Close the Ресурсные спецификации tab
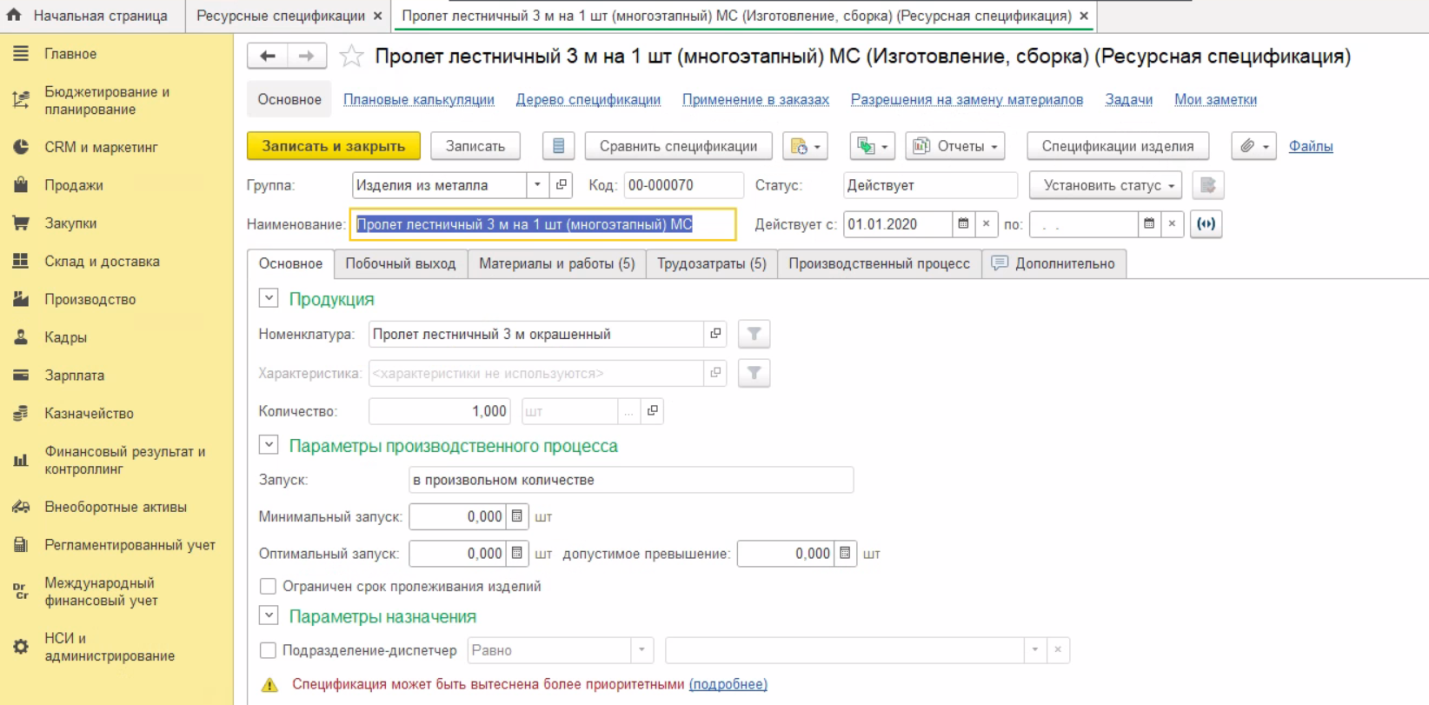 point(377,16)
